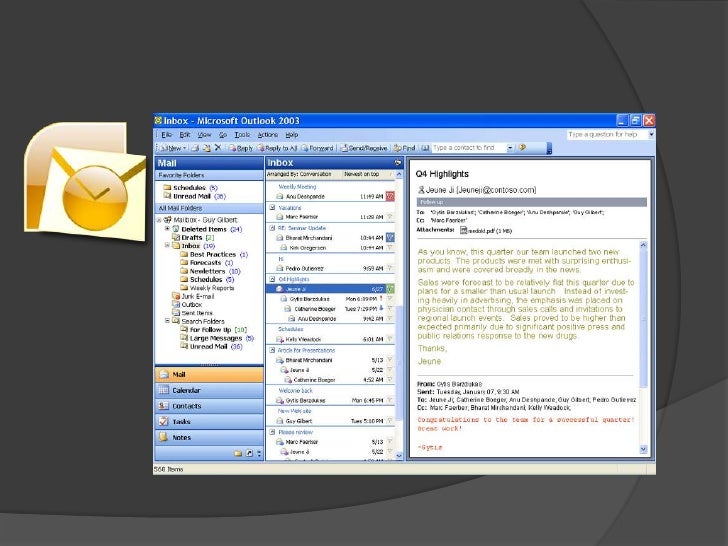Toggle blue flag on Bharat Mirchandani 10:44 message
The image size is (728, 546).
point(390,238)
